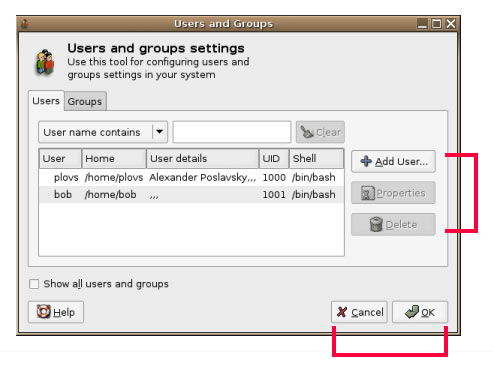494x382 pixels.
Task: Sort by the User details column header
Action: [x=203, y=159]
